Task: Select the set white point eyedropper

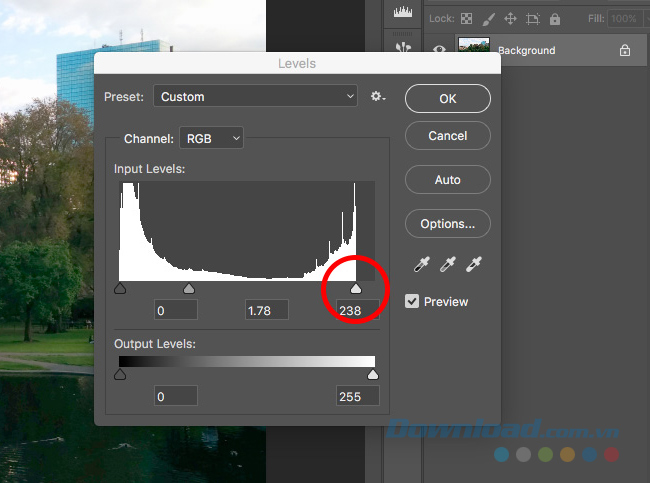Action: pyautogui.click(x=474, y=264)
